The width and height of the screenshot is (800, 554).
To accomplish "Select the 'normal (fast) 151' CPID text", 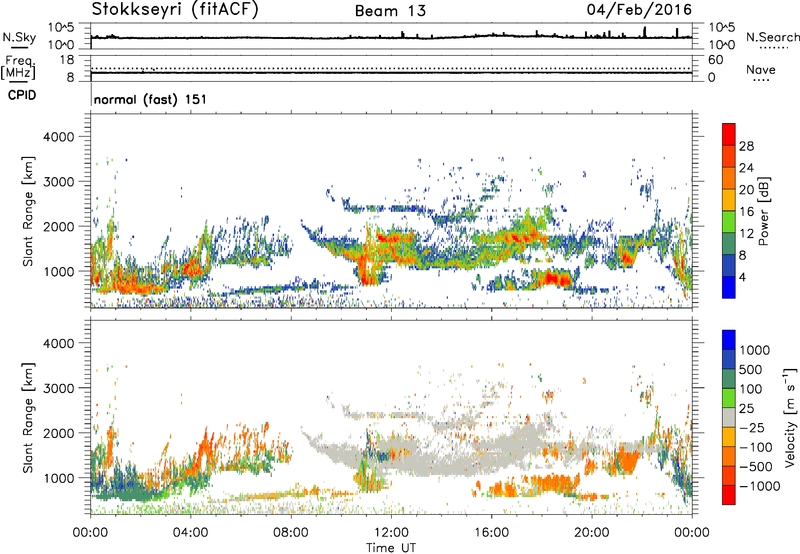I will [151, 99].
